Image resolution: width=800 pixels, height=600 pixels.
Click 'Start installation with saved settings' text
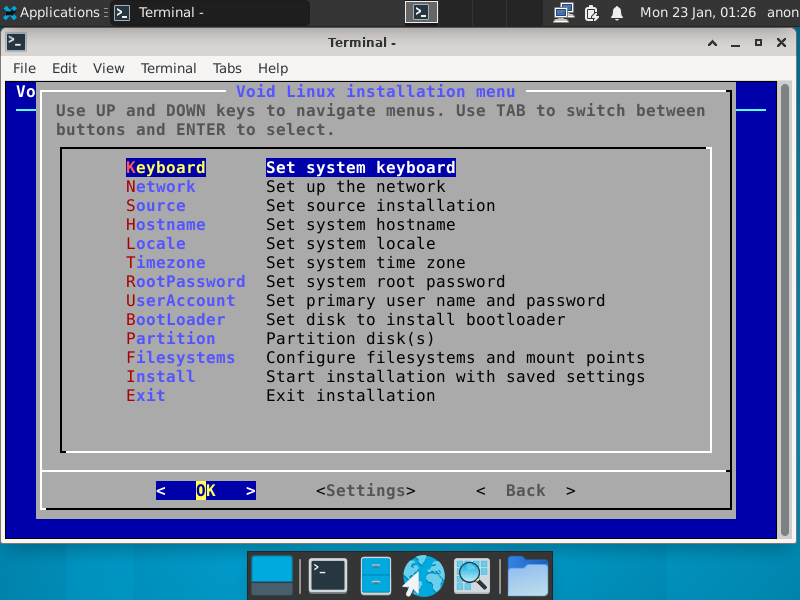point(456,377)
